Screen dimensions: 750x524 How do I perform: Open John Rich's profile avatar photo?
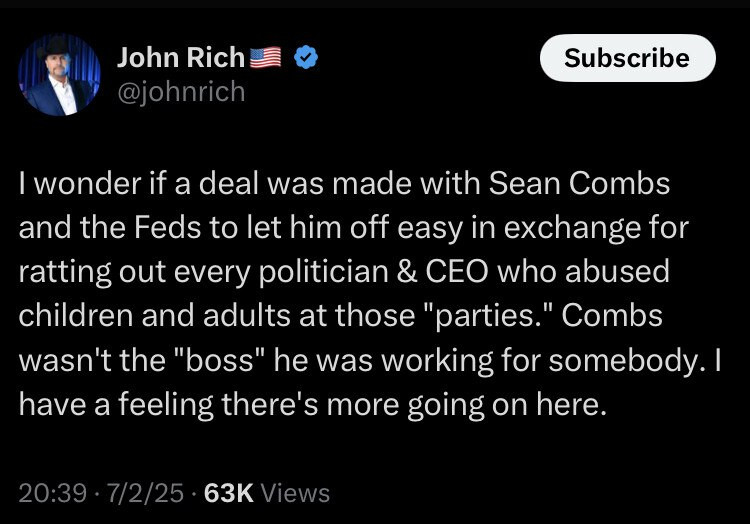click(x=61, y=75)
